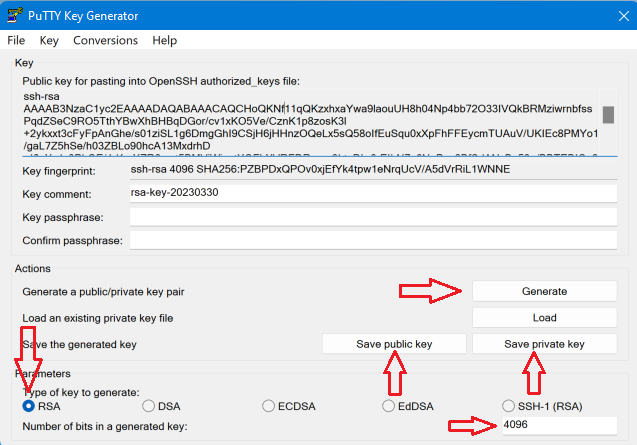Choose the EdDSA radio button

click(x=389, y=406)
